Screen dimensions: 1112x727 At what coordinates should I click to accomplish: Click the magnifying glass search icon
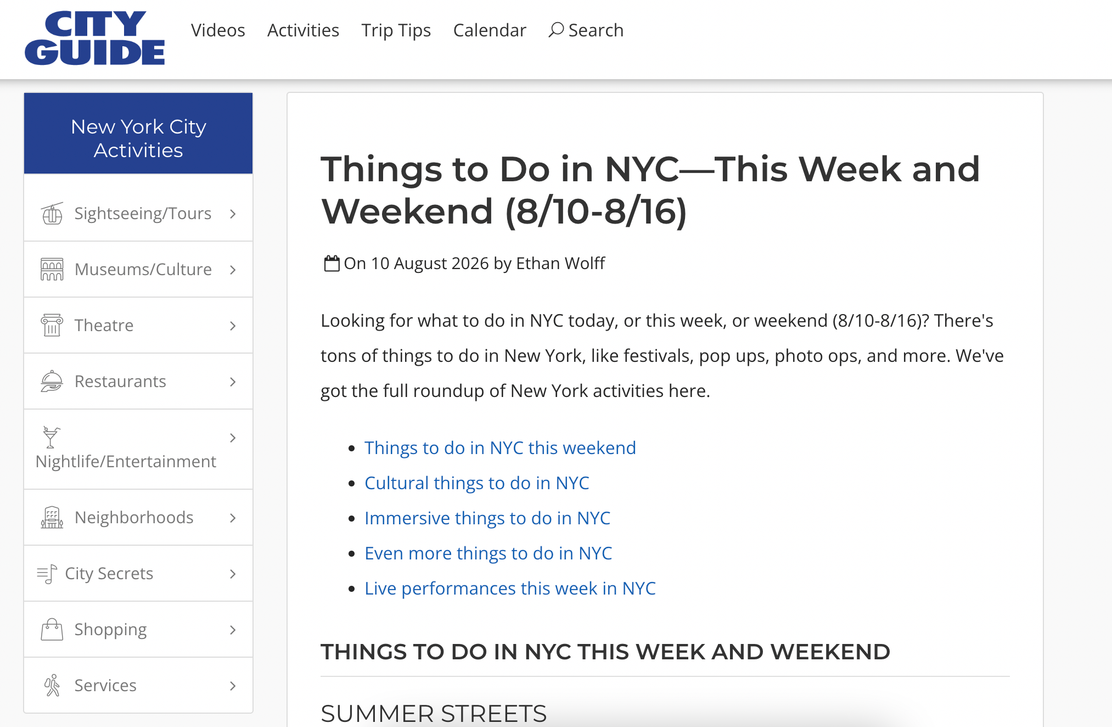[x=556, y=30]
